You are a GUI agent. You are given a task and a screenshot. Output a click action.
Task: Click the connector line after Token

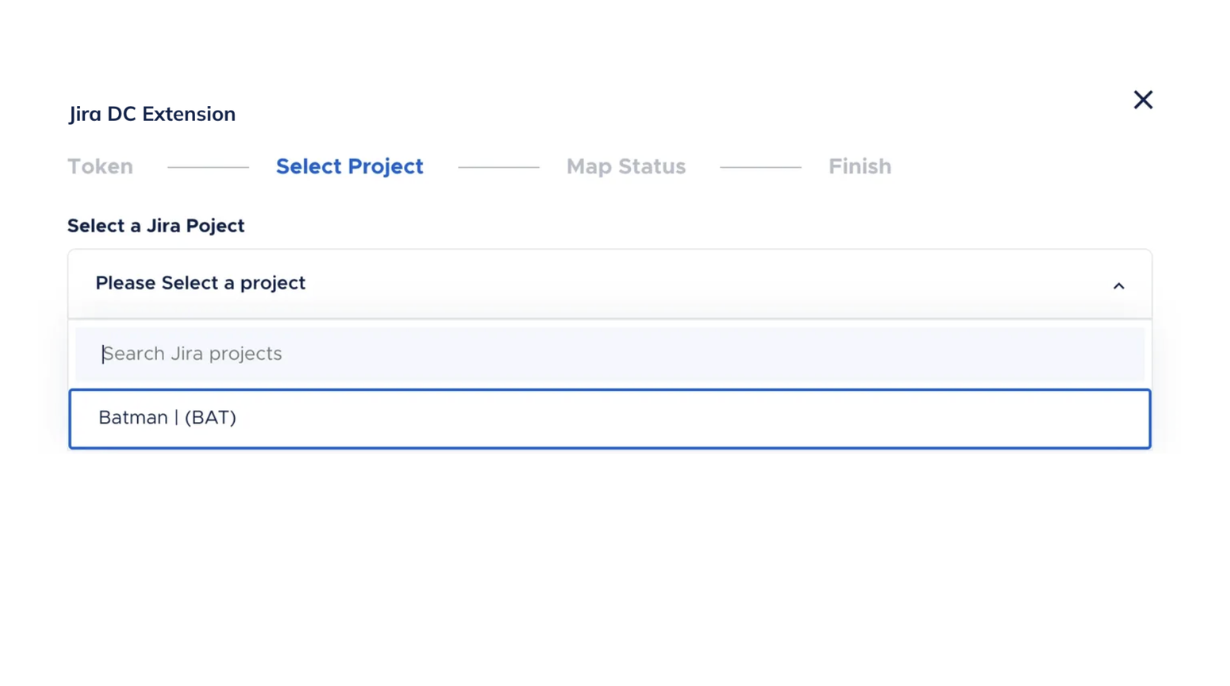tap(208, 167)
